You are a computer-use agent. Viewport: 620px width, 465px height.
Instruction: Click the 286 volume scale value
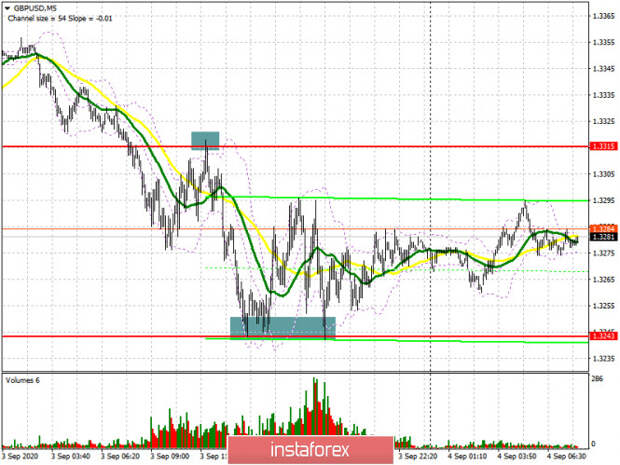599,381
